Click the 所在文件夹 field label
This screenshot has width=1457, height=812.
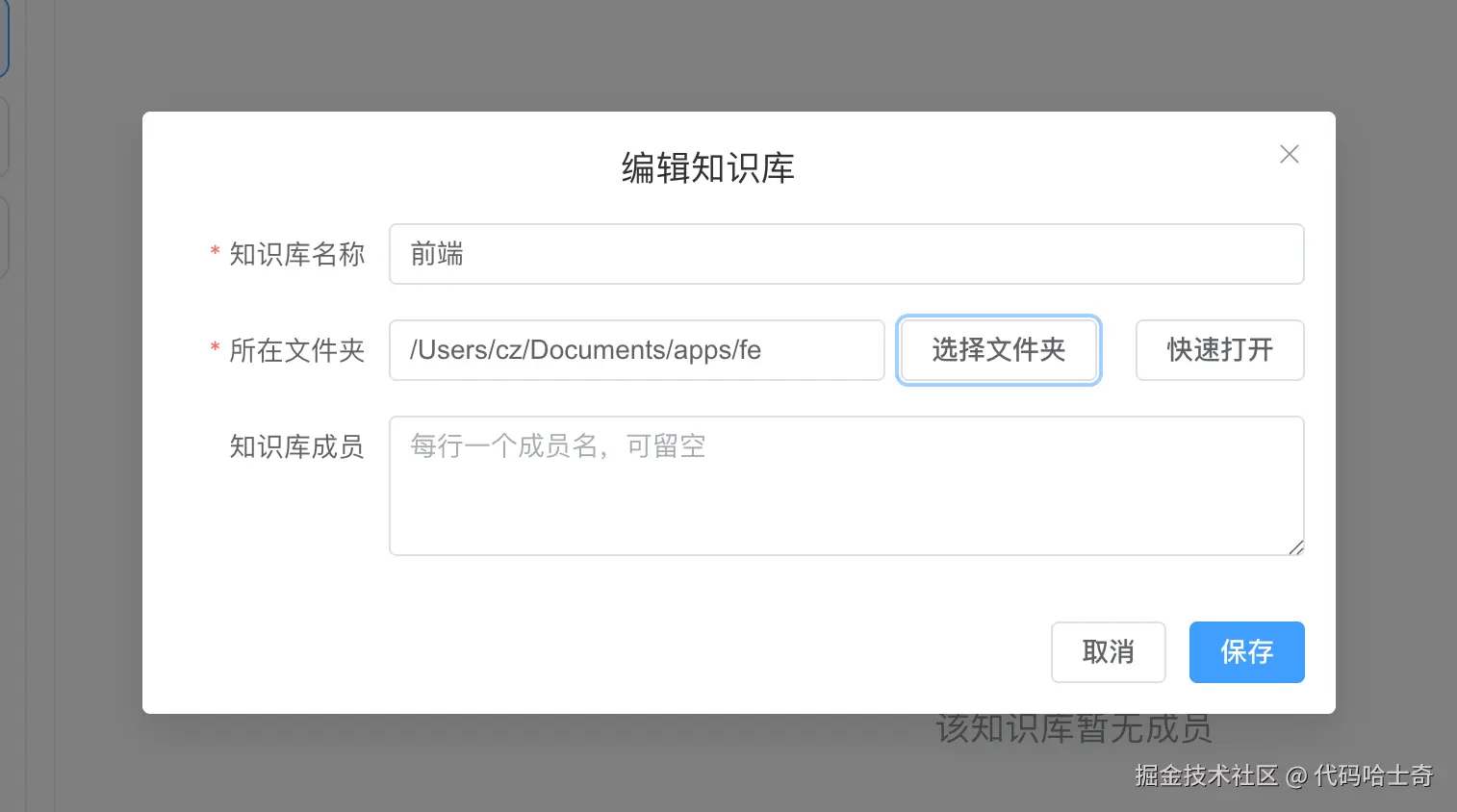click(295, 350)
